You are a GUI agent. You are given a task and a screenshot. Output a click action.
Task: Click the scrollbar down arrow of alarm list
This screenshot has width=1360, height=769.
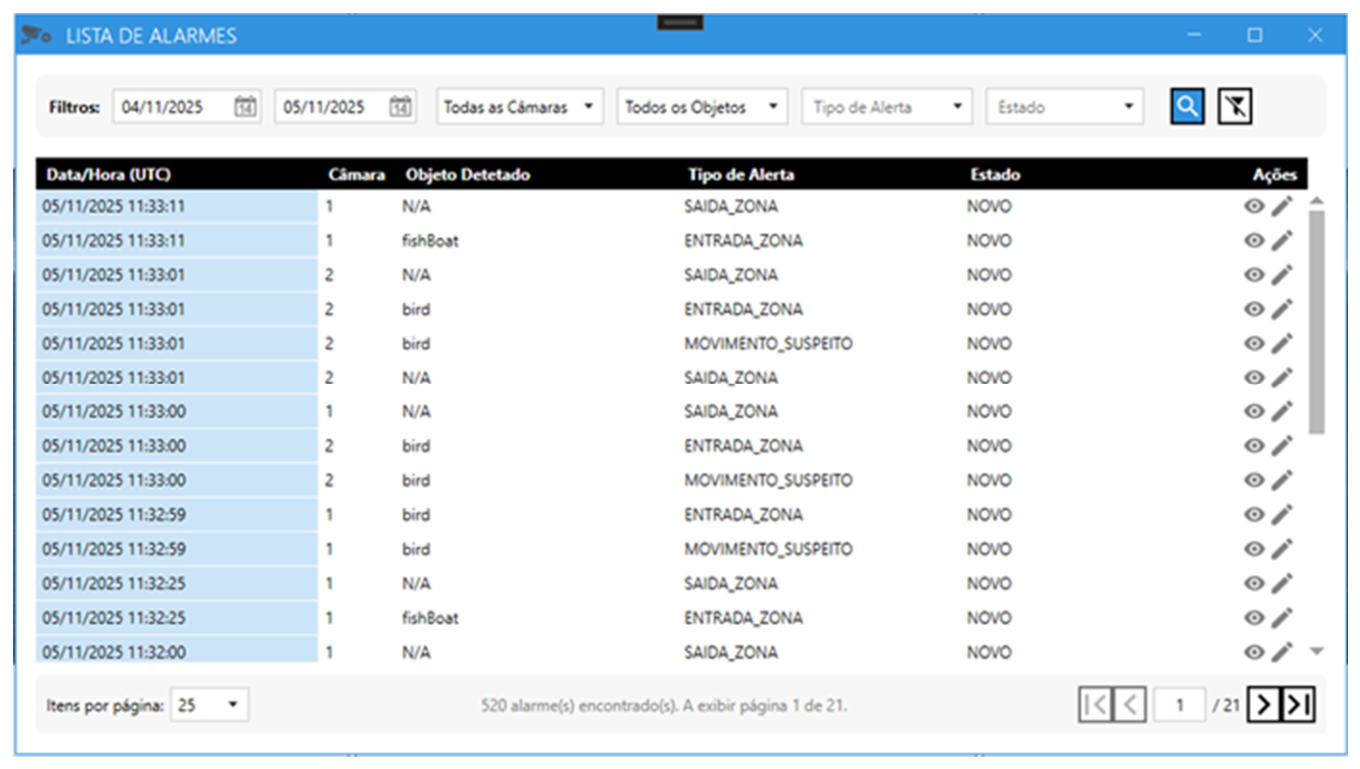click(x=1316, y=652)
